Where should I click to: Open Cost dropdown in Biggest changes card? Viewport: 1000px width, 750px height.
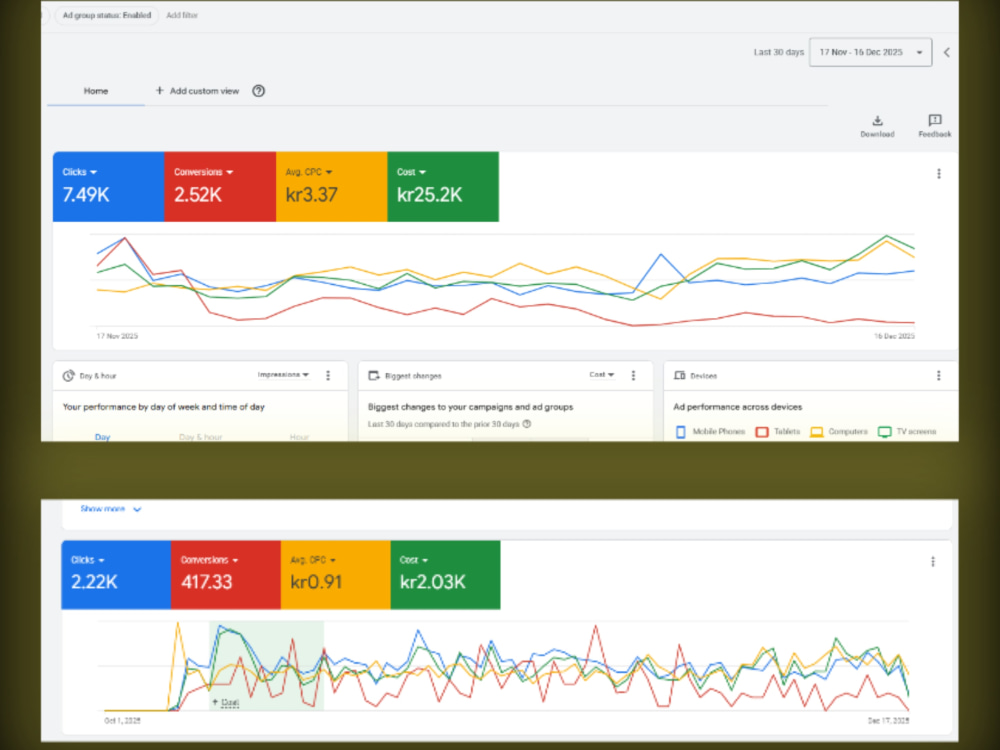click(x=601, y=375)
